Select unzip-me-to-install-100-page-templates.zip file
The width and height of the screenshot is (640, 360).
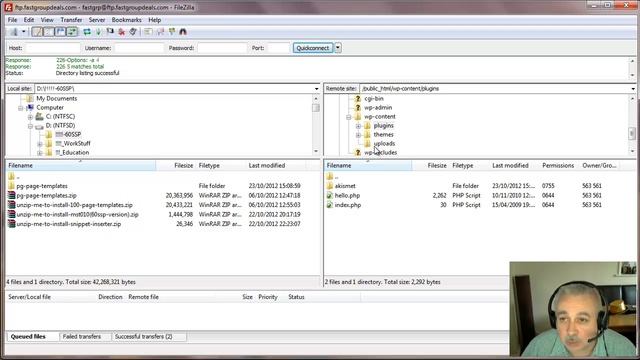pyautogui.click(x=74, y=205)
